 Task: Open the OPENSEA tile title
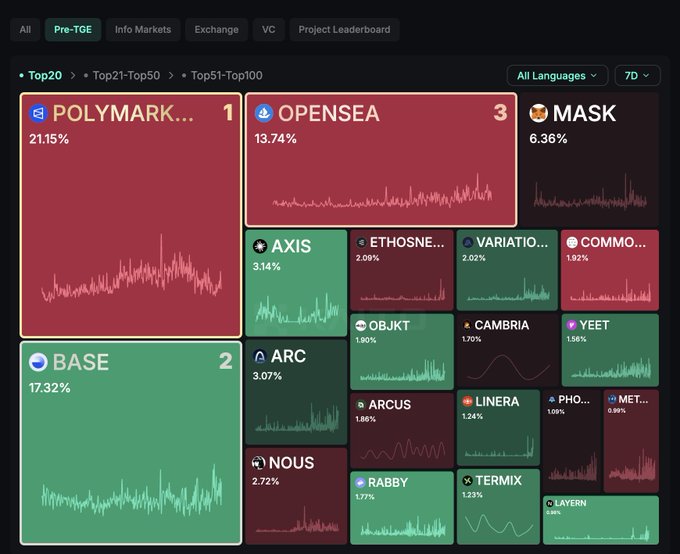tap(329, 114)
